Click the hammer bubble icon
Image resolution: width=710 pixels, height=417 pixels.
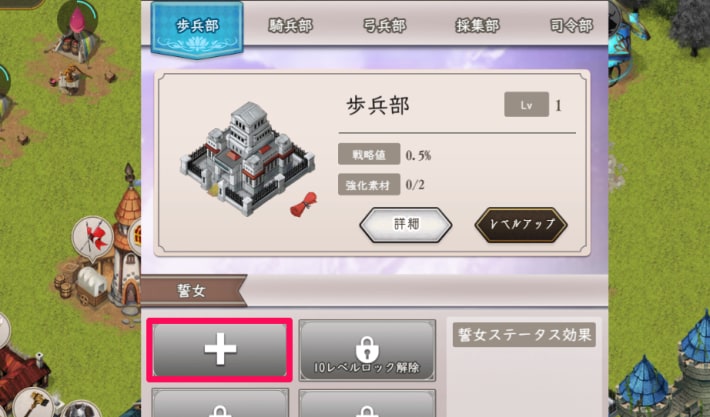pyautogui.click(x=33, y=403)
